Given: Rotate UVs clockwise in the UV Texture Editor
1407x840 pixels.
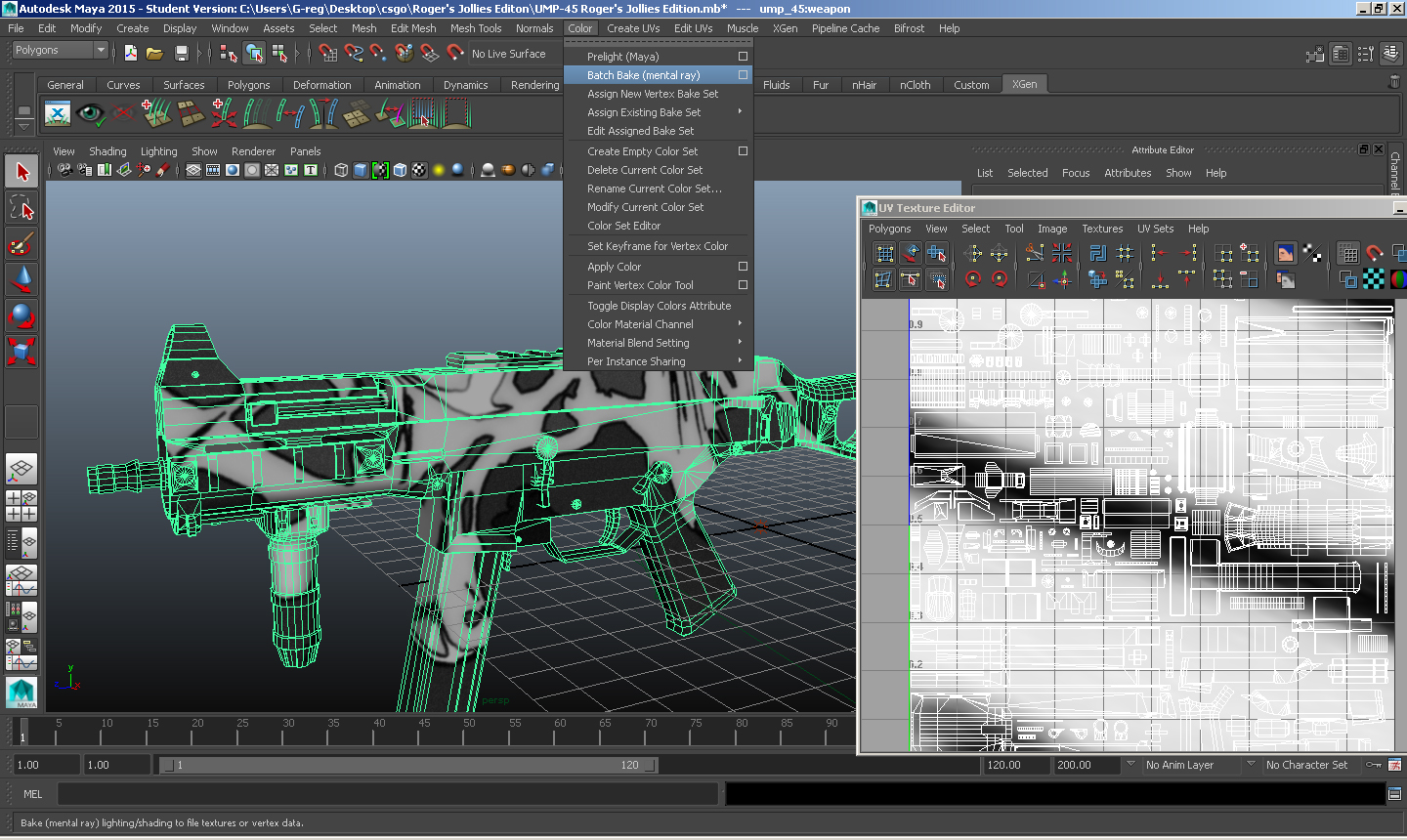Looking at the screenshot, I should pos(999,279).
